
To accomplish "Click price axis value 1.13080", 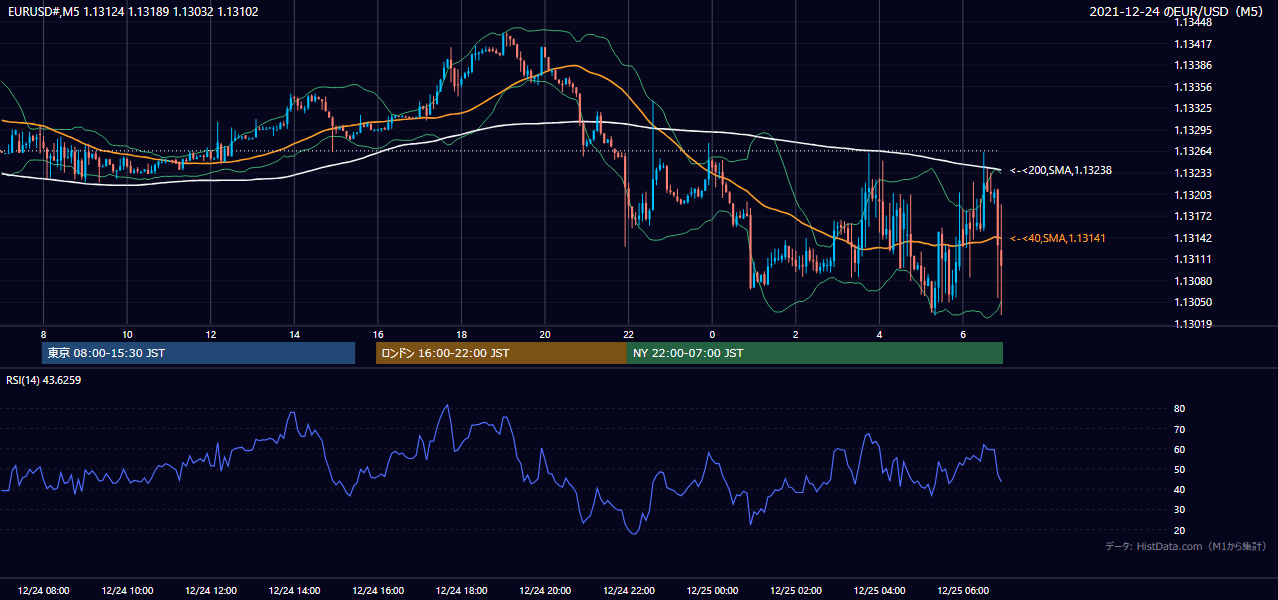I will tap(1194, 281).
